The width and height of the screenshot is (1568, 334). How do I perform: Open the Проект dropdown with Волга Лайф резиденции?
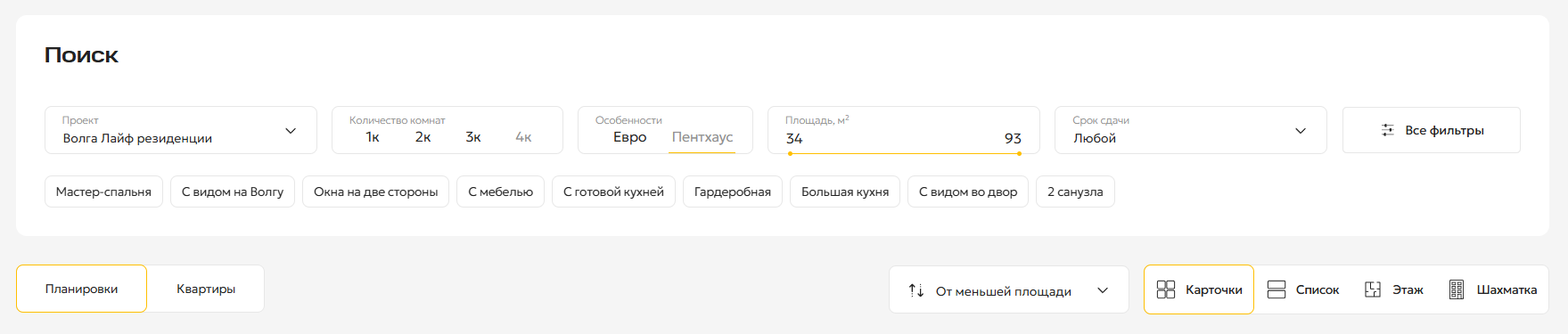[181, 130]
